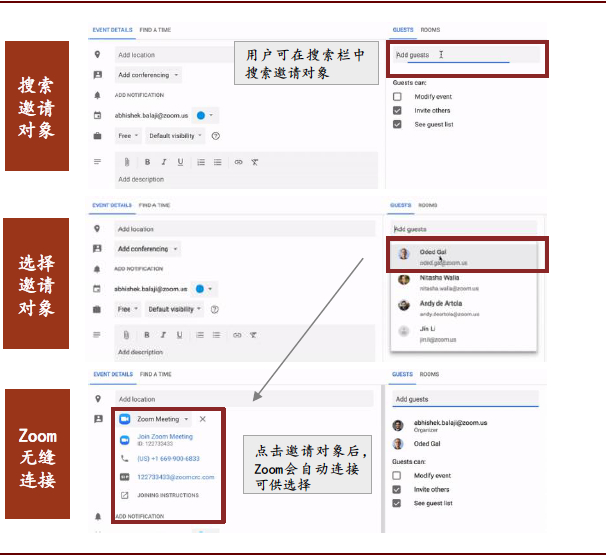Open the Zoom Meeting conferencing dropdown

pyautogui.click(x=163, y=419)
